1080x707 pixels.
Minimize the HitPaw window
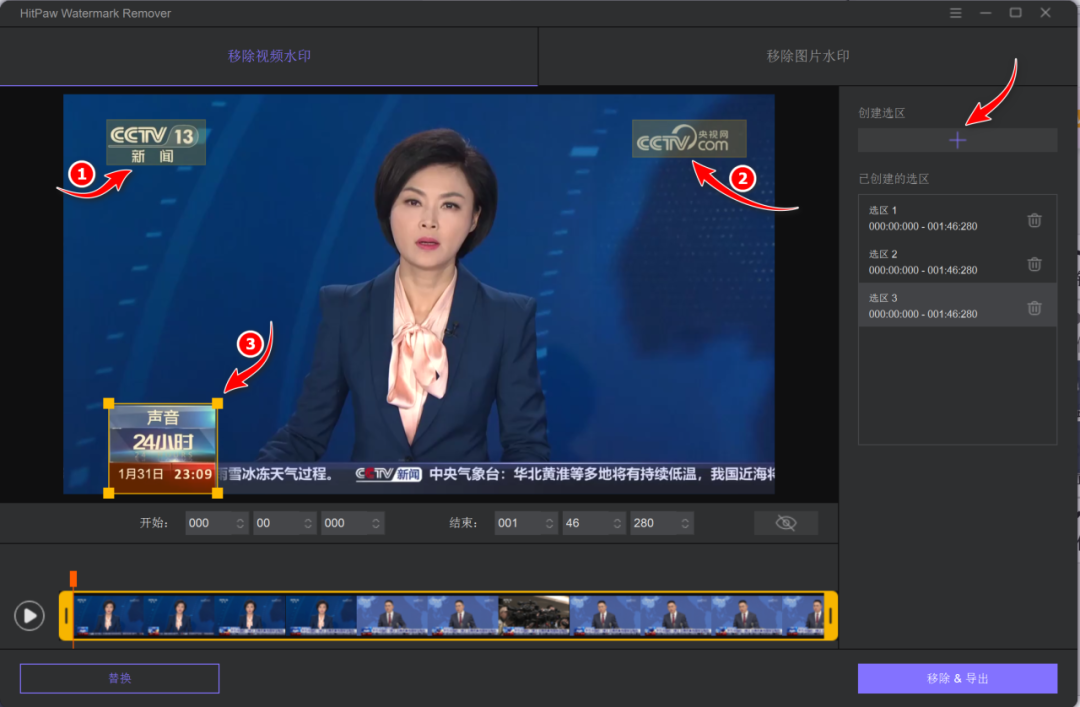click(986, 13)
